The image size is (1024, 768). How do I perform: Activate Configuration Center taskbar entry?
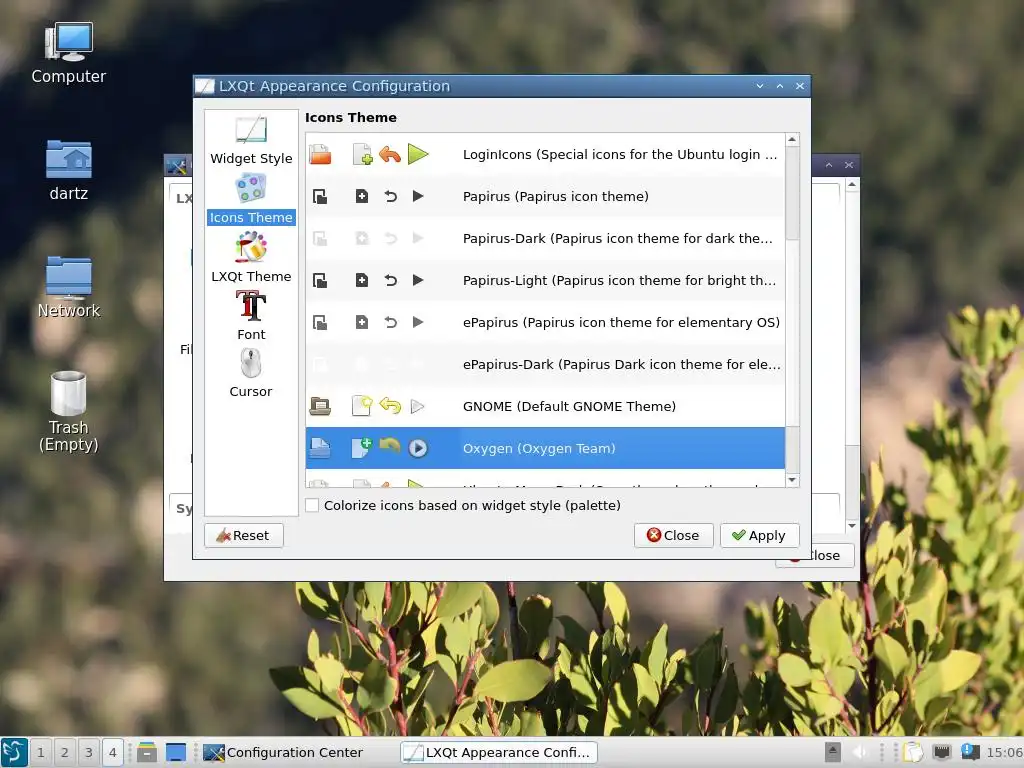coord(298,752)
